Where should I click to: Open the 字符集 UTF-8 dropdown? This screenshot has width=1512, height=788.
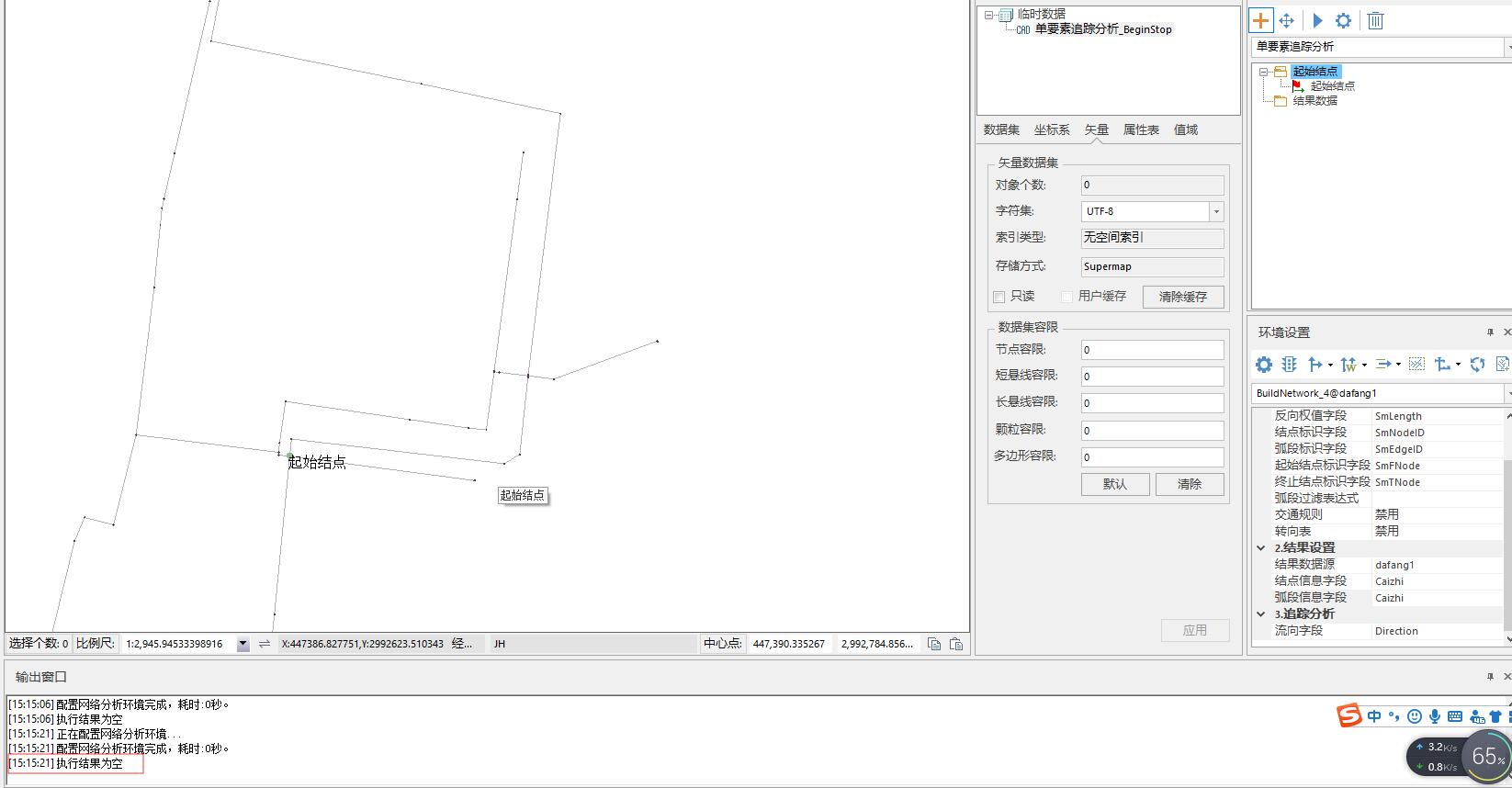click(x=1216, y=211)
